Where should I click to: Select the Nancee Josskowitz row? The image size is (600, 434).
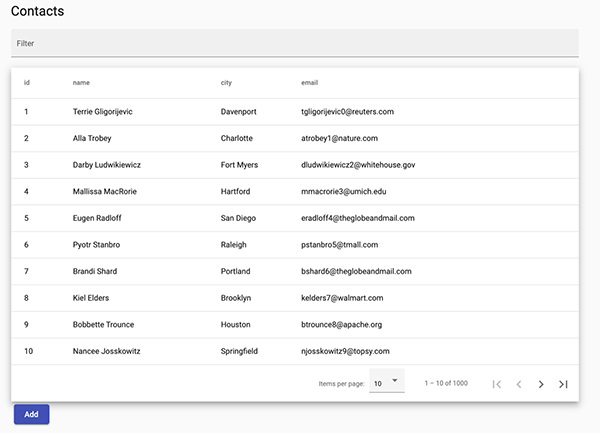(x=295, y=351)
